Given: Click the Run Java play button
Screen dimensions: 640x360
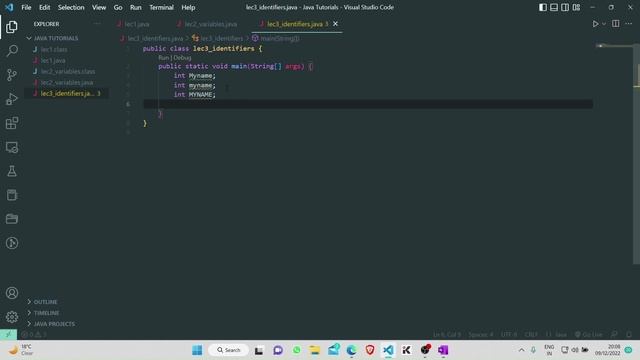Looking at the screenshot, I should [596, 24].
